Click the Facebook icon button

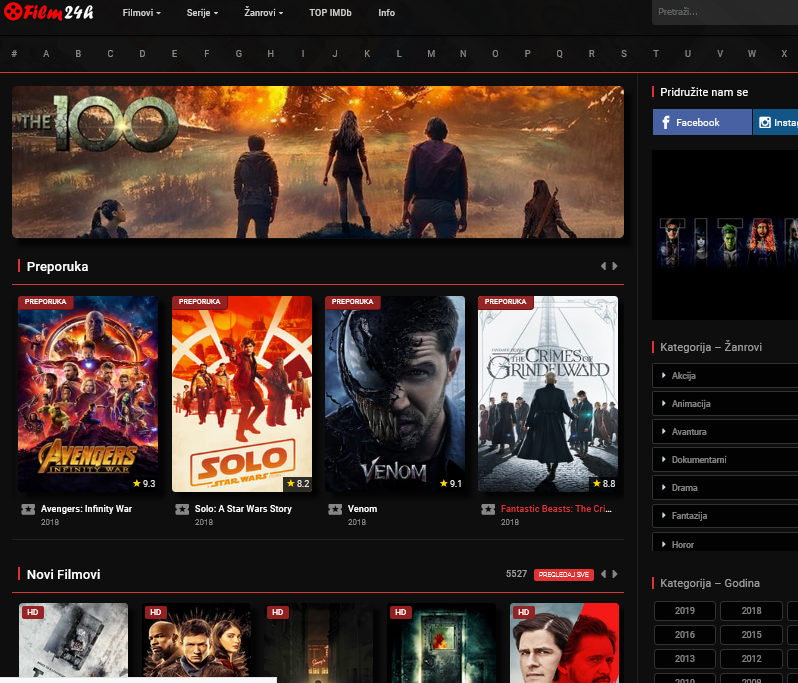click(x=702, y=122)
